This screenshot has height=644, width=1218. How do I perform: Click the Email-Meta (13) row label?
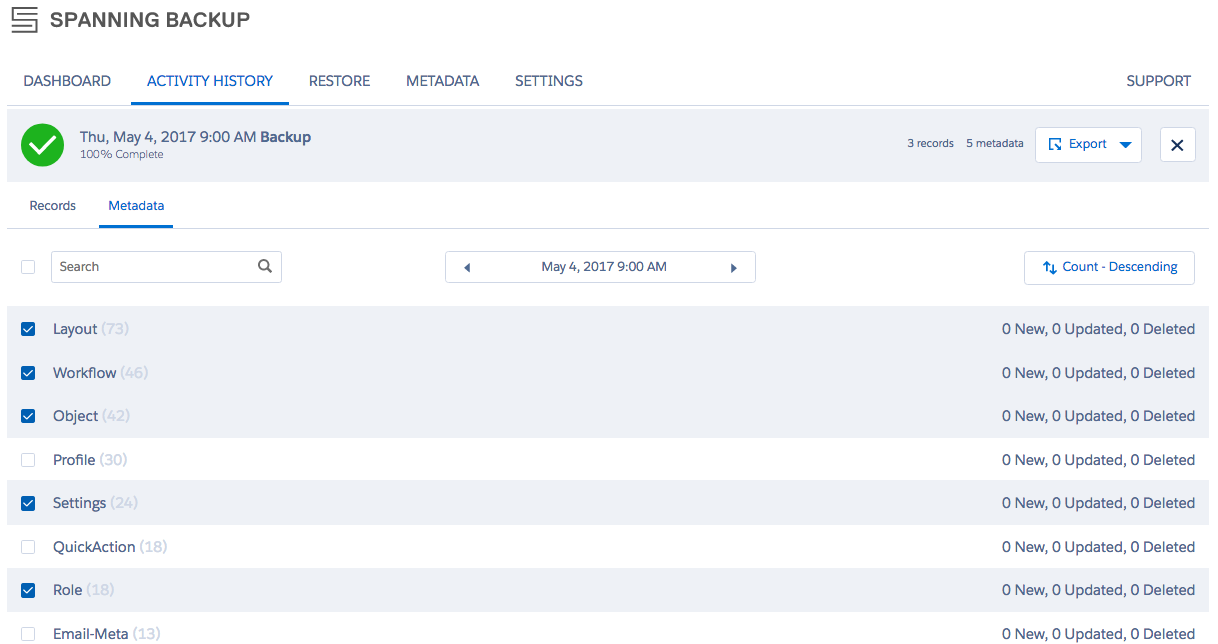click(106, 634)
